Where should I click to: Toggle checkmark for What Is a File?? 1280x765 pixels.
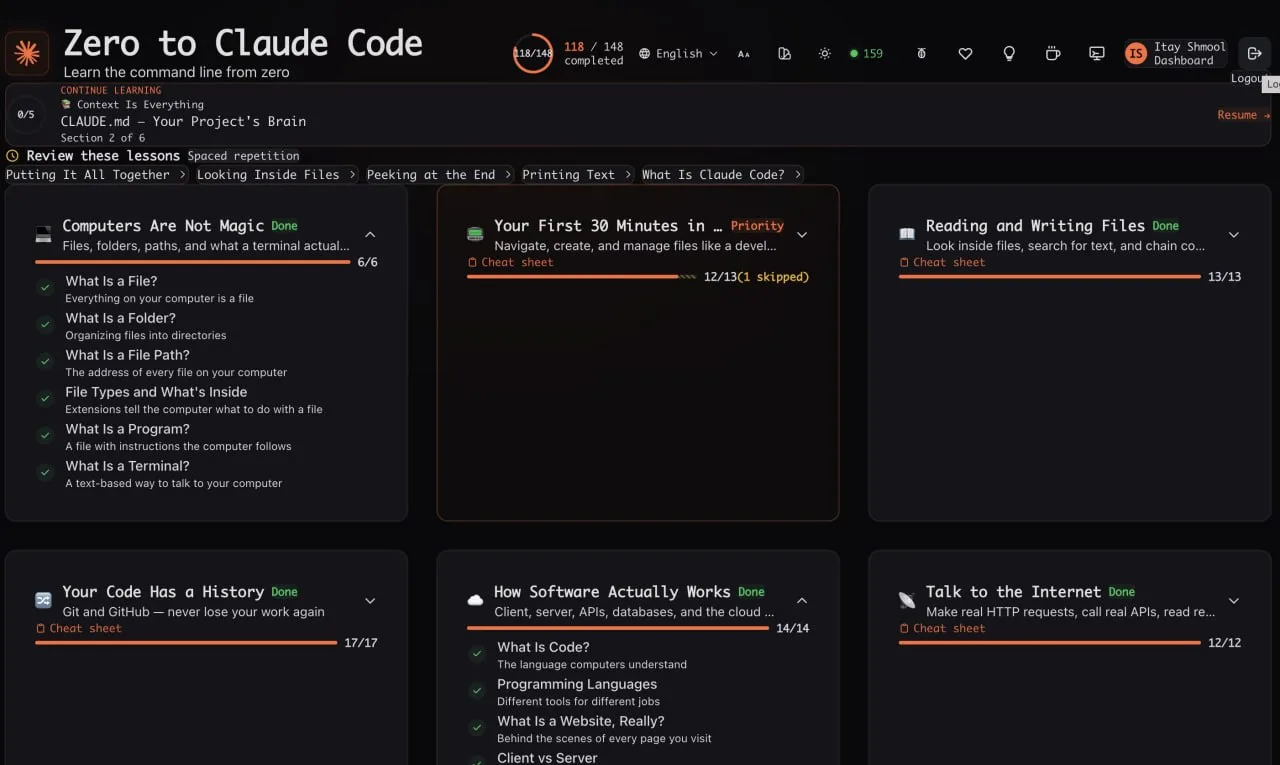[x=45, y=288]
